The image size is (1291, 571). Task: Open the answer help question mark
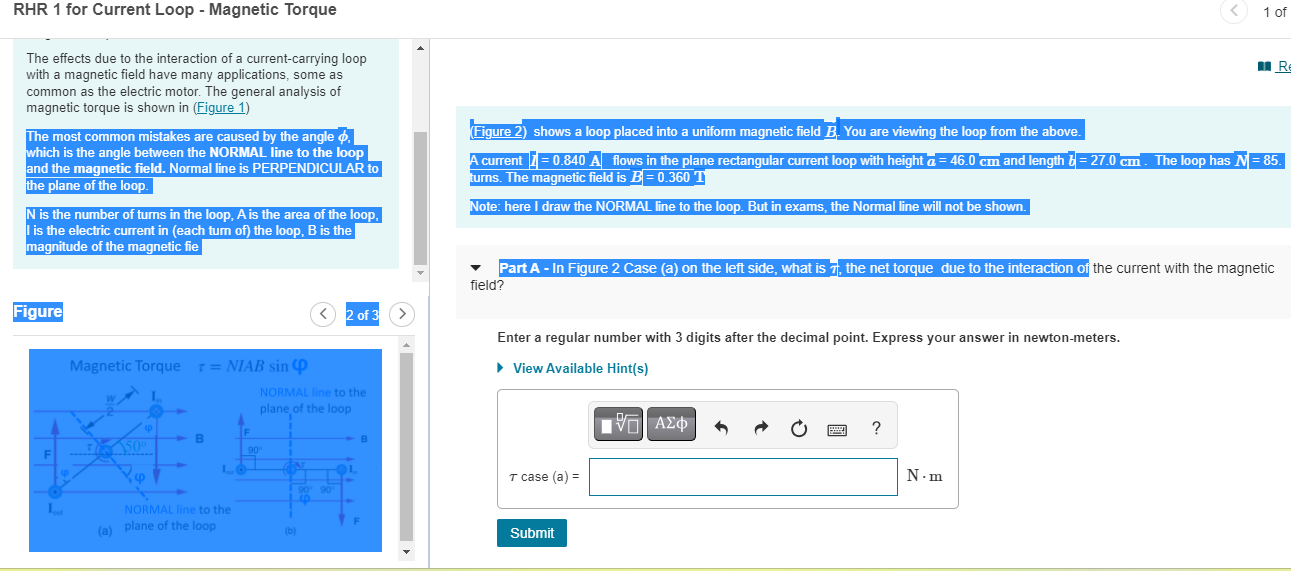tap(876, 428)
